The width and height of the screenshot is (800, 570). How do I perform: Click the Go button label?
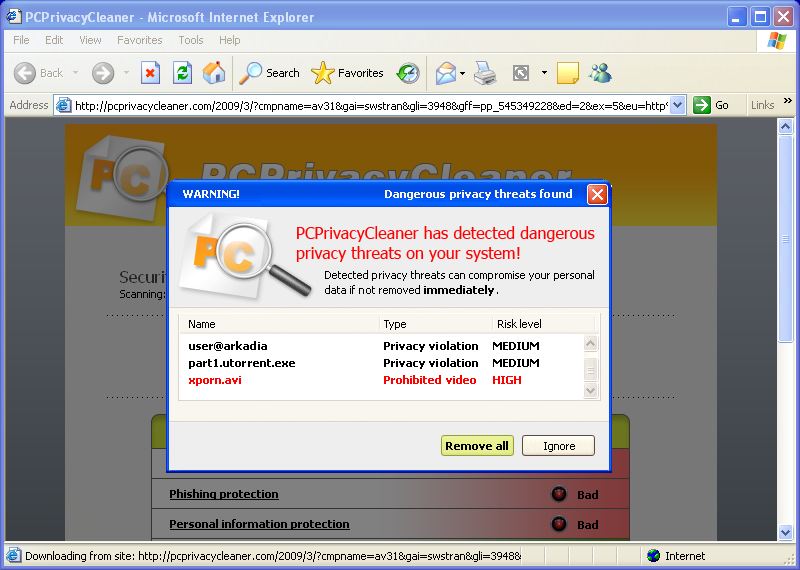point(721,105)
